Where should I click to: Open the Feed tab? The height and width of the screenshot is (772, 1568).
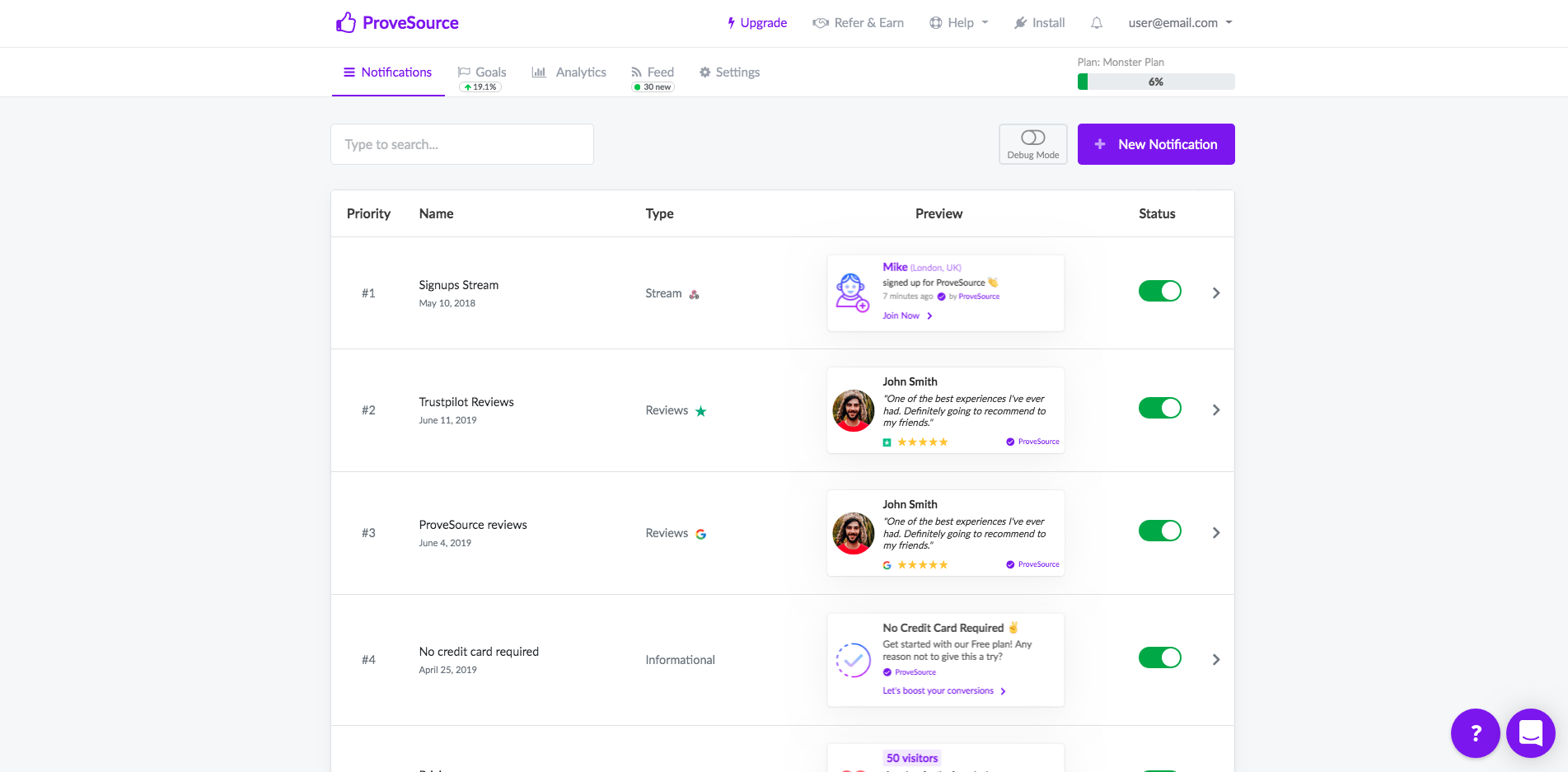[653, 73]
